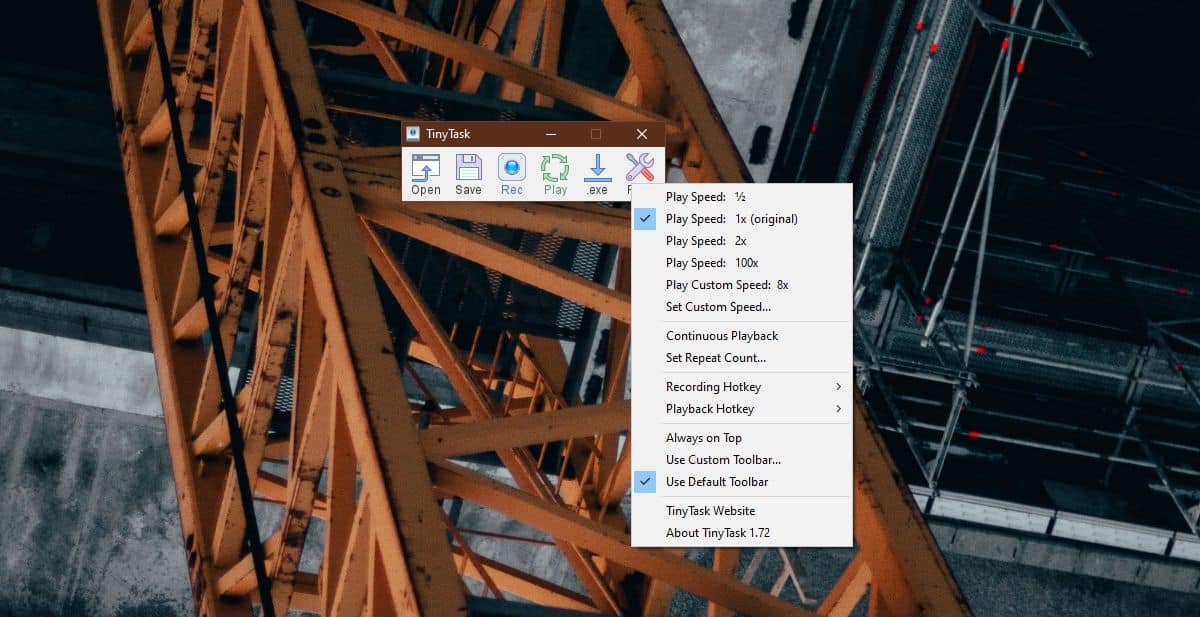Save the current recording
The width and height of the screenshot is (1200, 617).
[468, 170]
